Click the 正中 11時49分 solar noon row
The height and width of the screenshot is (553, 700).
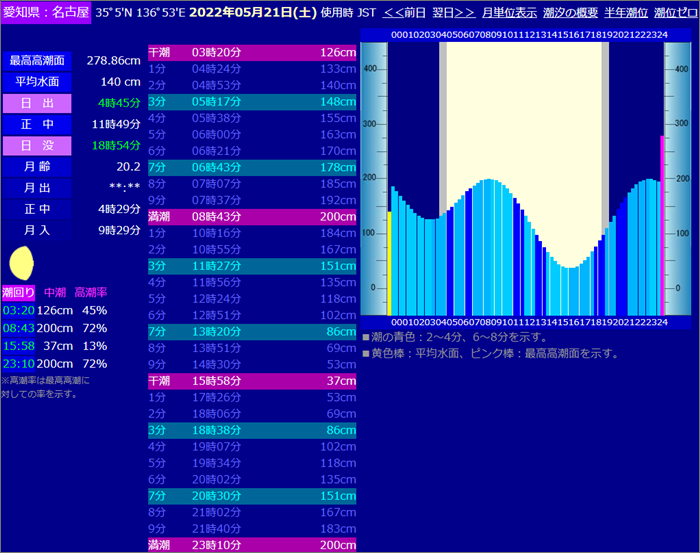tap(71, 124)
